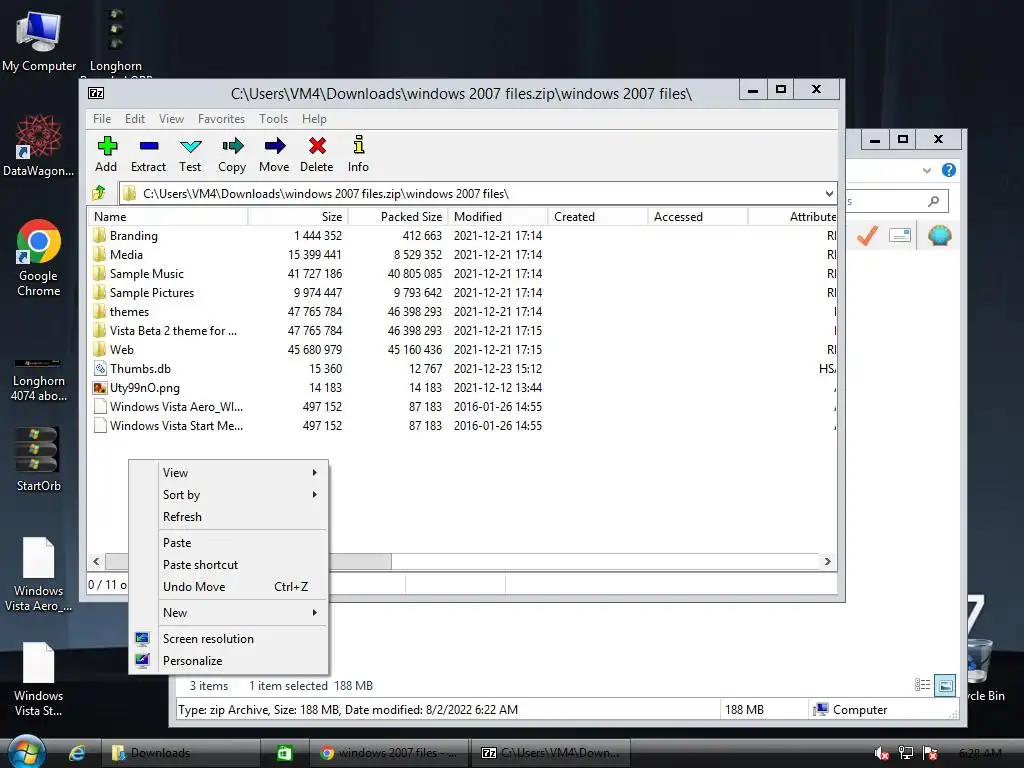Open the Google Chrome desktop shortcut
The height and width of the screenshot is (768, 1024).
tap(39, 258)
